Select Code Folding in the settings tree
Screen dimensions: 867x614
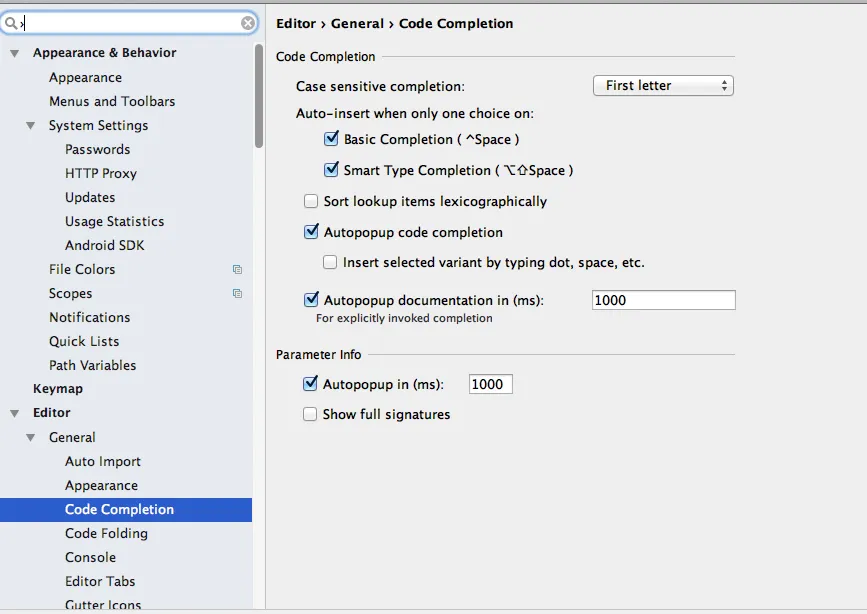106,534
